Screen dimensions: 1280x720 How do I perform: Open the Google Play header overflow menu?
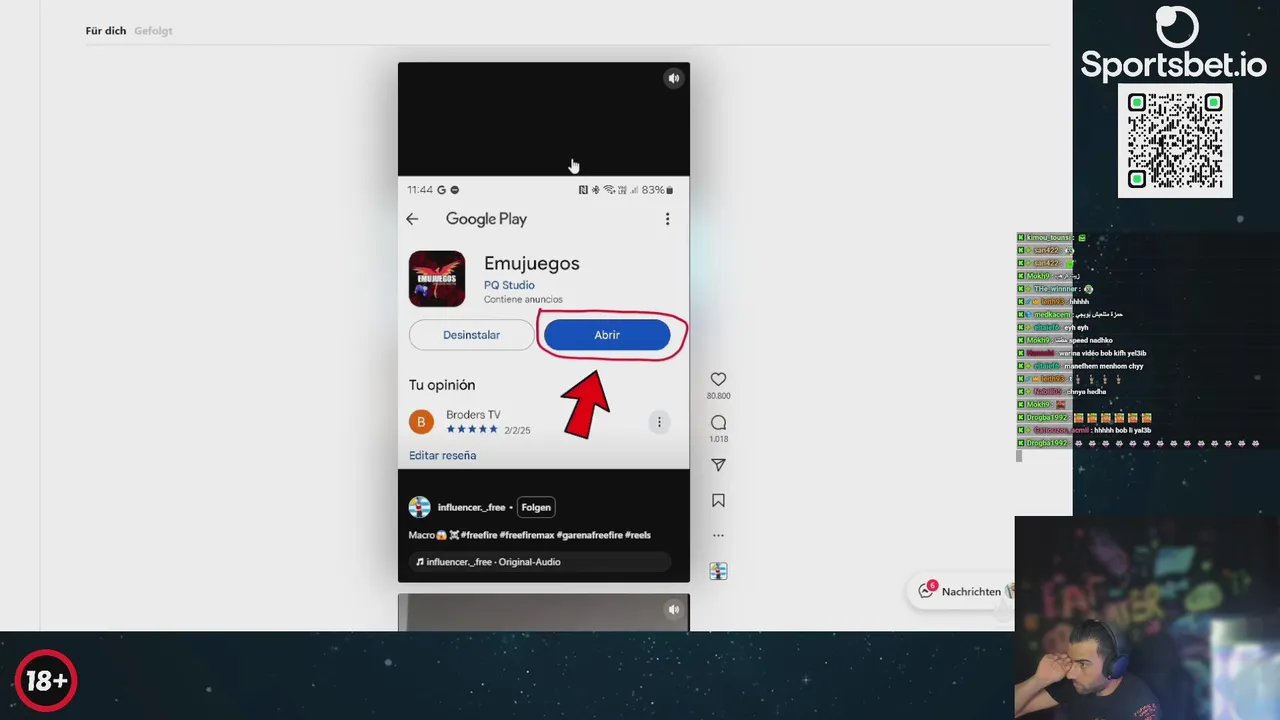(x=668, y=219)
